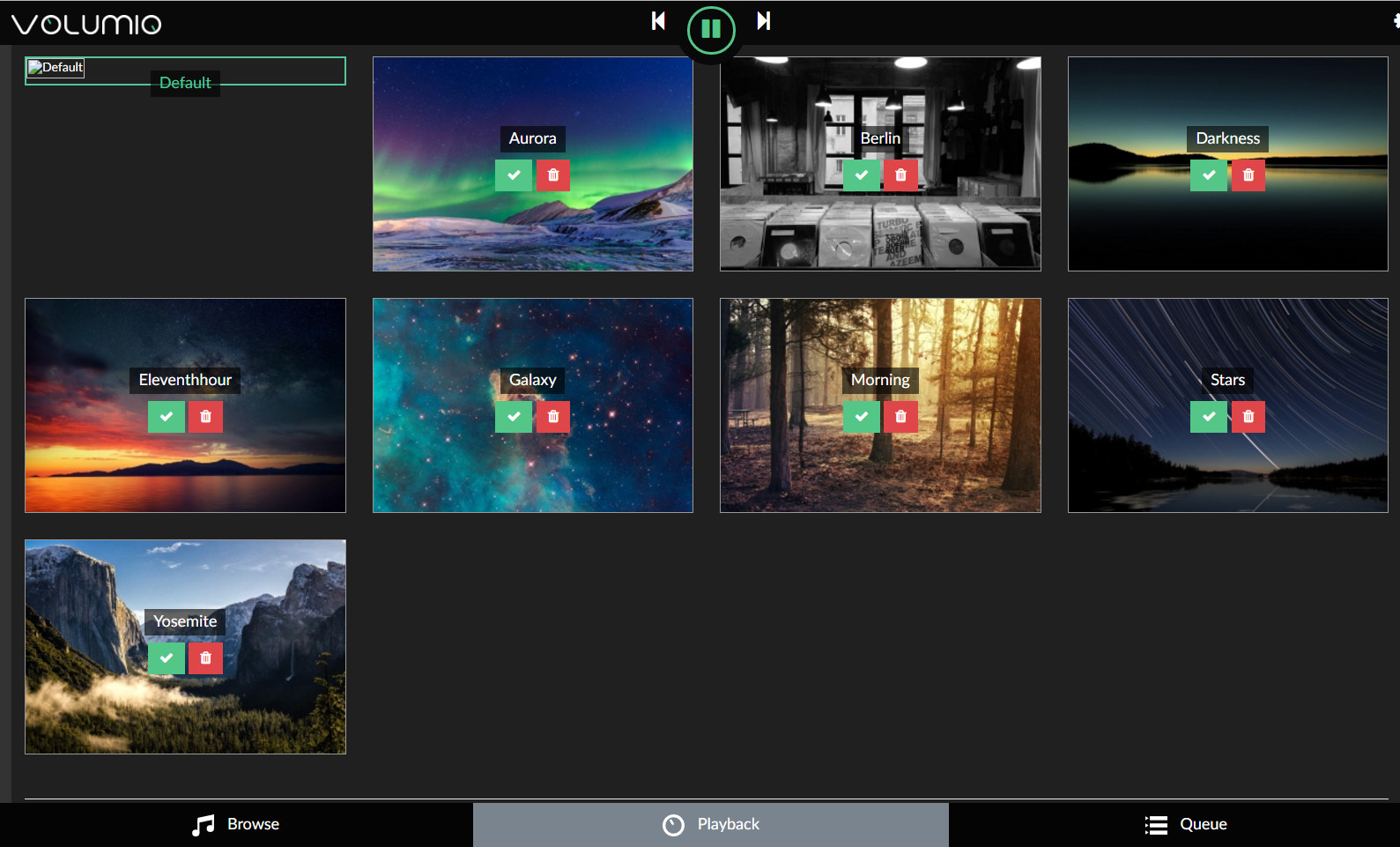Click the Morning background thumbnail
Image resolution: width=1400 pixels, height=847 pixels.
pyautogui.click(x=880, y=405)
